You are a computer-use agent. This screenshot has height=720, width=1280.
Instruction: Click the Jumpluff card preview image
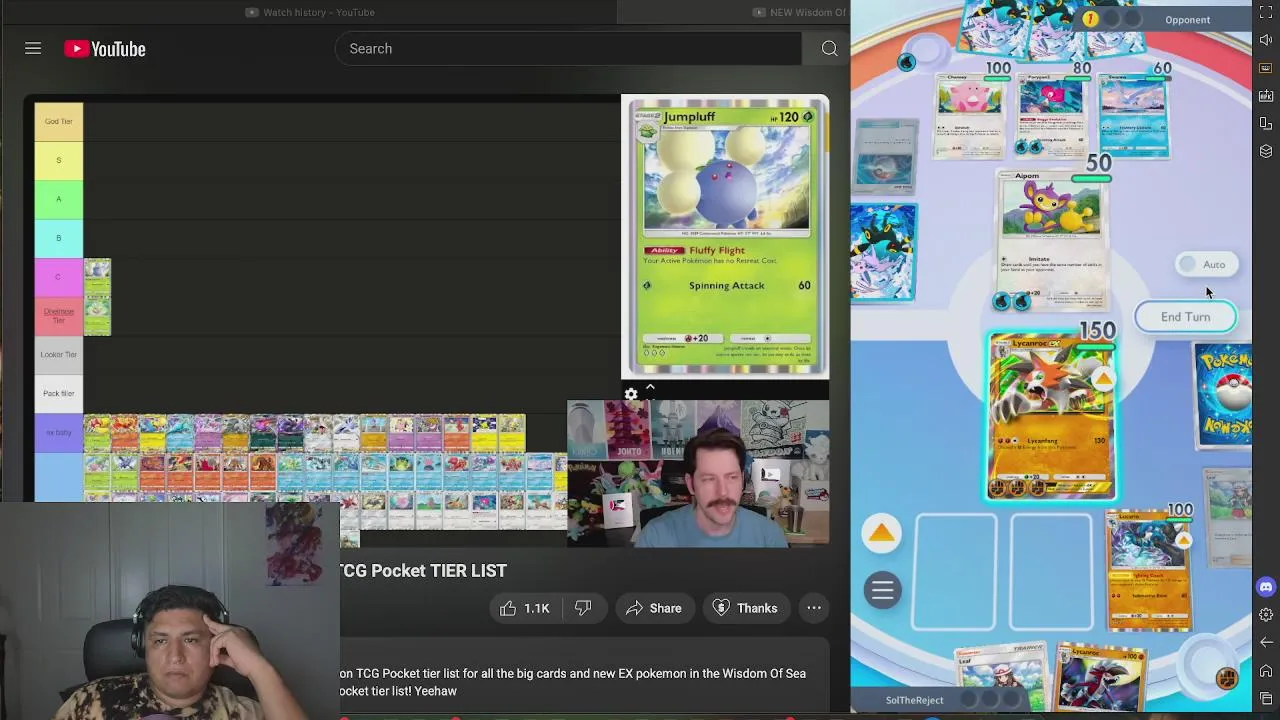pyautogui.click(x=725, y=237)
